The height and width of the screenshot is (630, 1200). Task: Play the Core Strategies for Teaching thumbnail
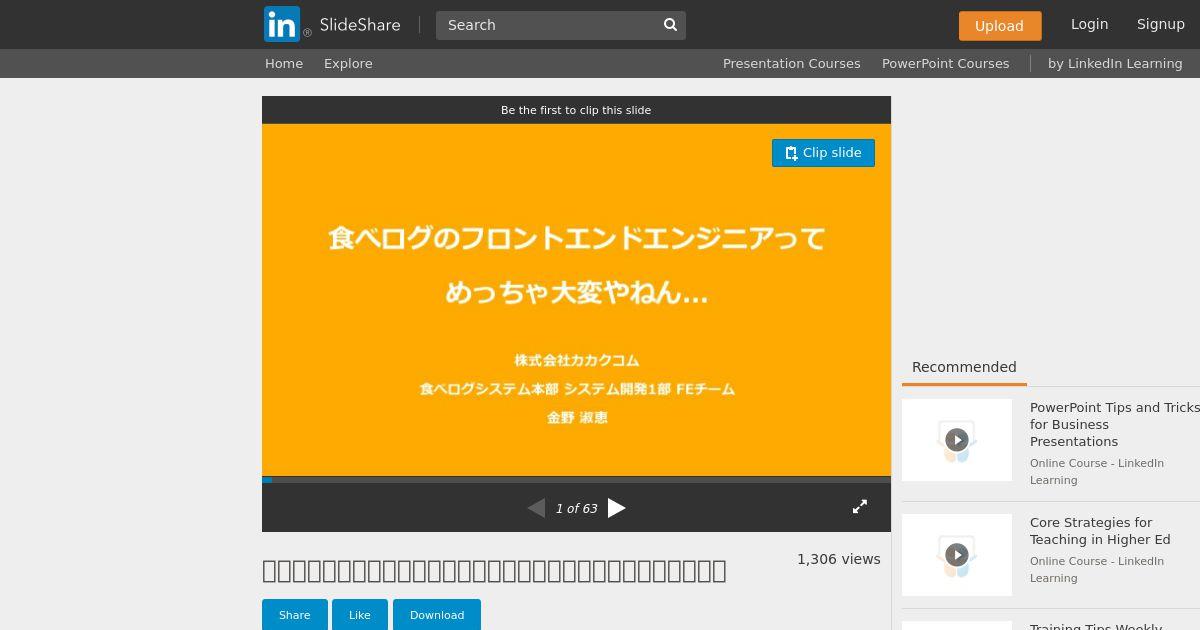[957, 555]
